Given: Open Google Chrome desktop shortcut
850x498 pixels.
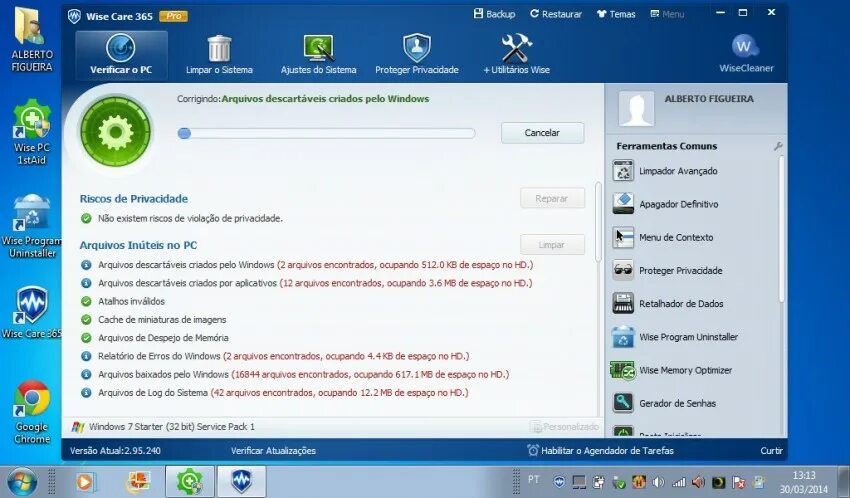Looking at the screenshot, I should (x=32, y=412).
